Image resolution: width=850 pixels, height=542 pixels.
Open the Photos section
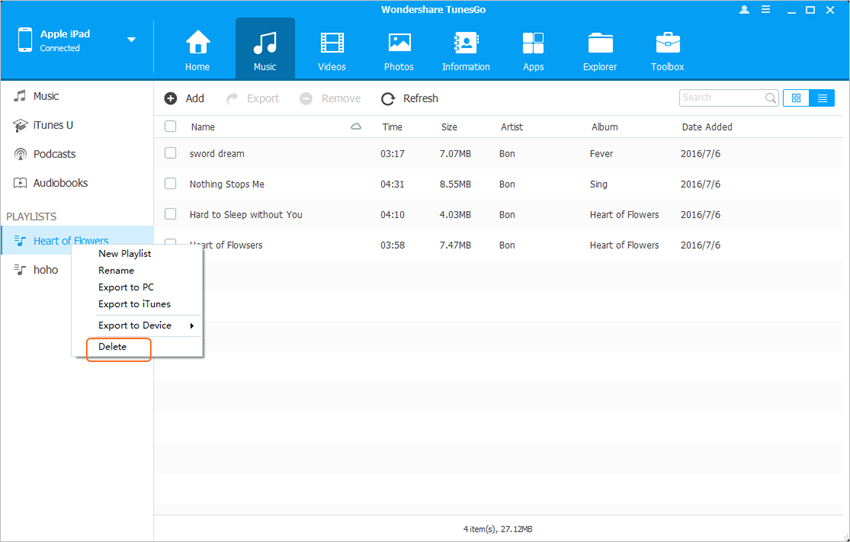pyautogui.click(x=399, y=50)
